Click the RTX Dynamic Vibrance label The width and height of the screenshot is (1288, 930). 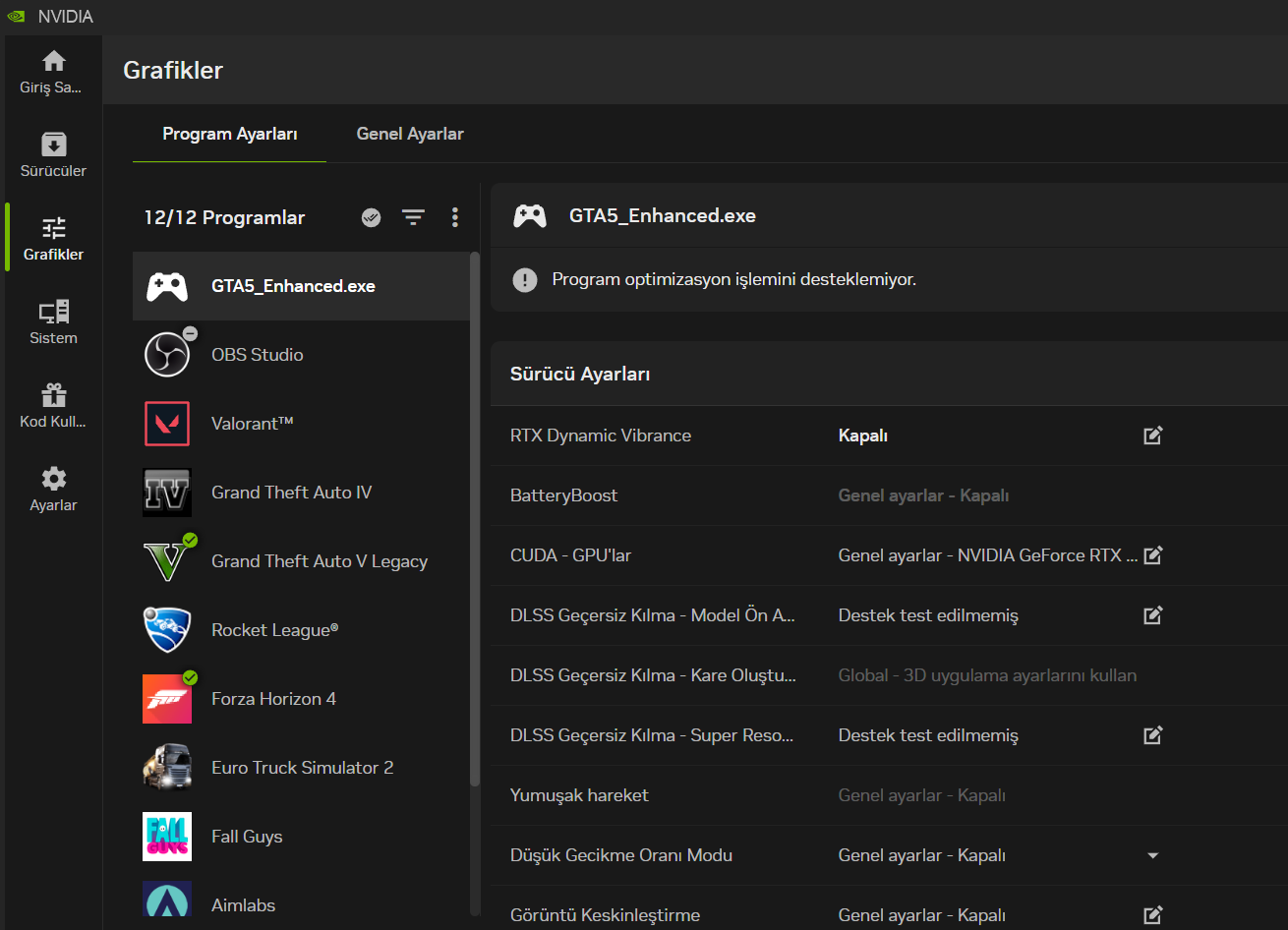pos(601,436)
